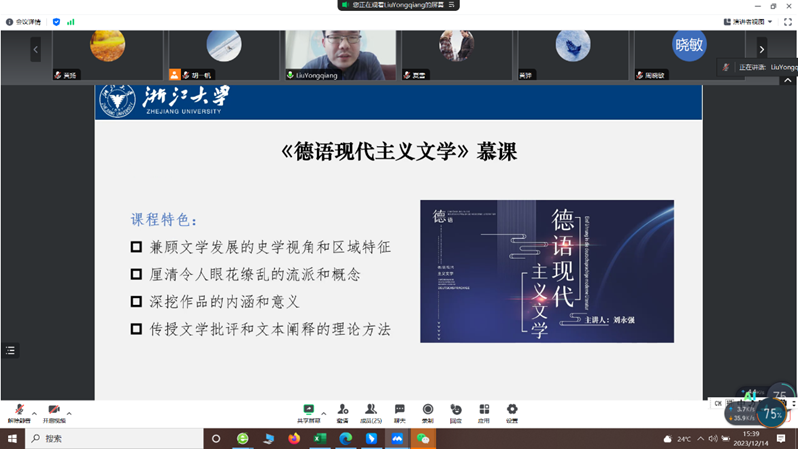Open the Members (成员) list panel
Viewport: 798px width, 449px height.
click(372, 410)
